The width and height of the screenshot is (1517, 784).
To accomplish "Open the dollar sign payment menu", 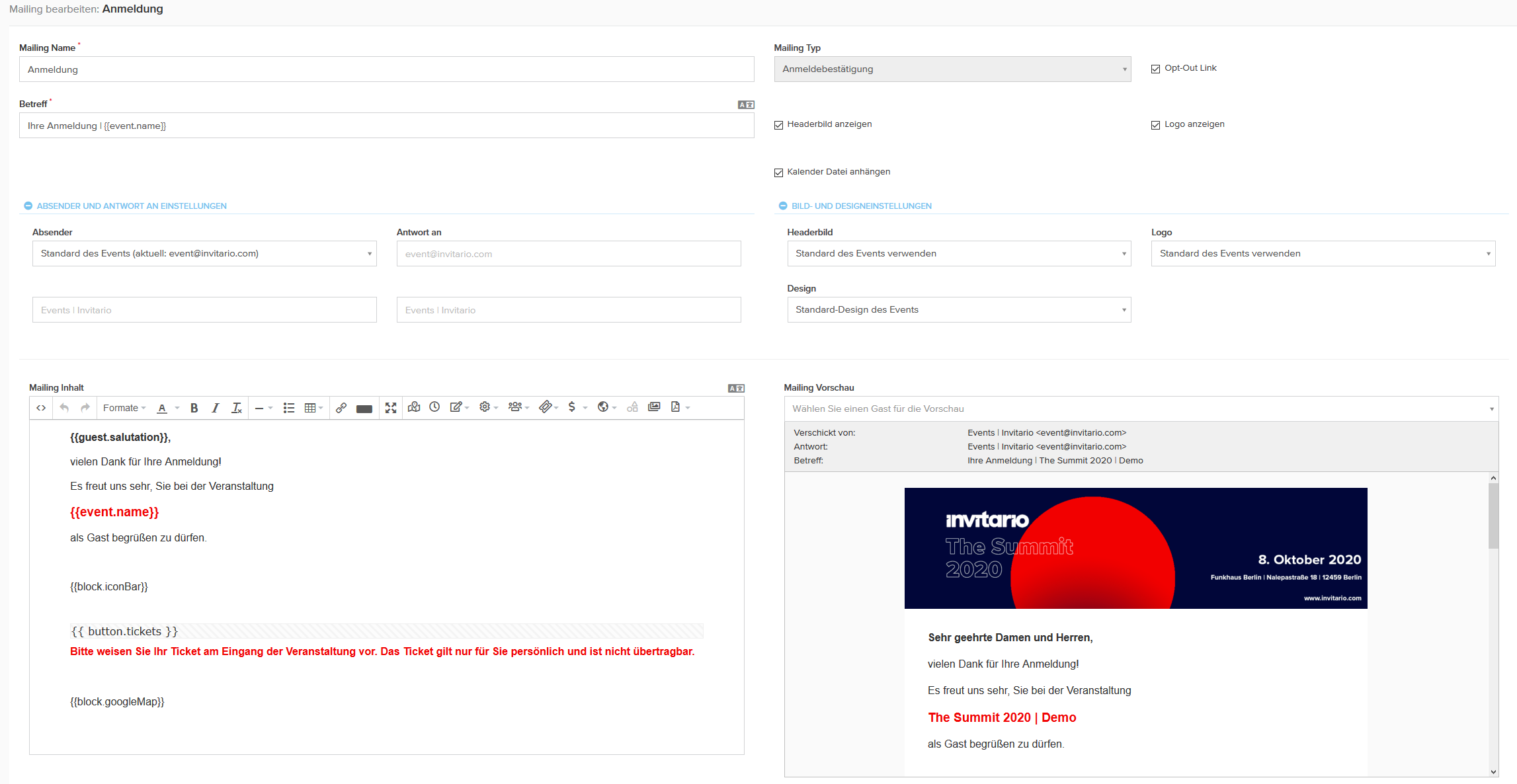I will point(576,407).
